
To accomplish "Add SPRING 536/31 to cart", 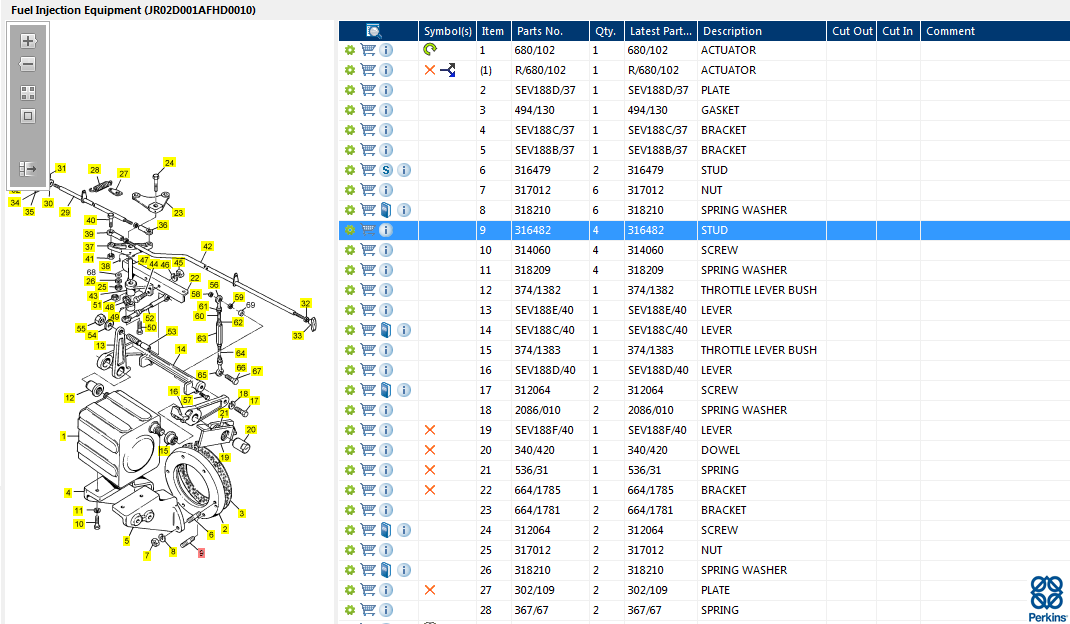I will [368, 470].
